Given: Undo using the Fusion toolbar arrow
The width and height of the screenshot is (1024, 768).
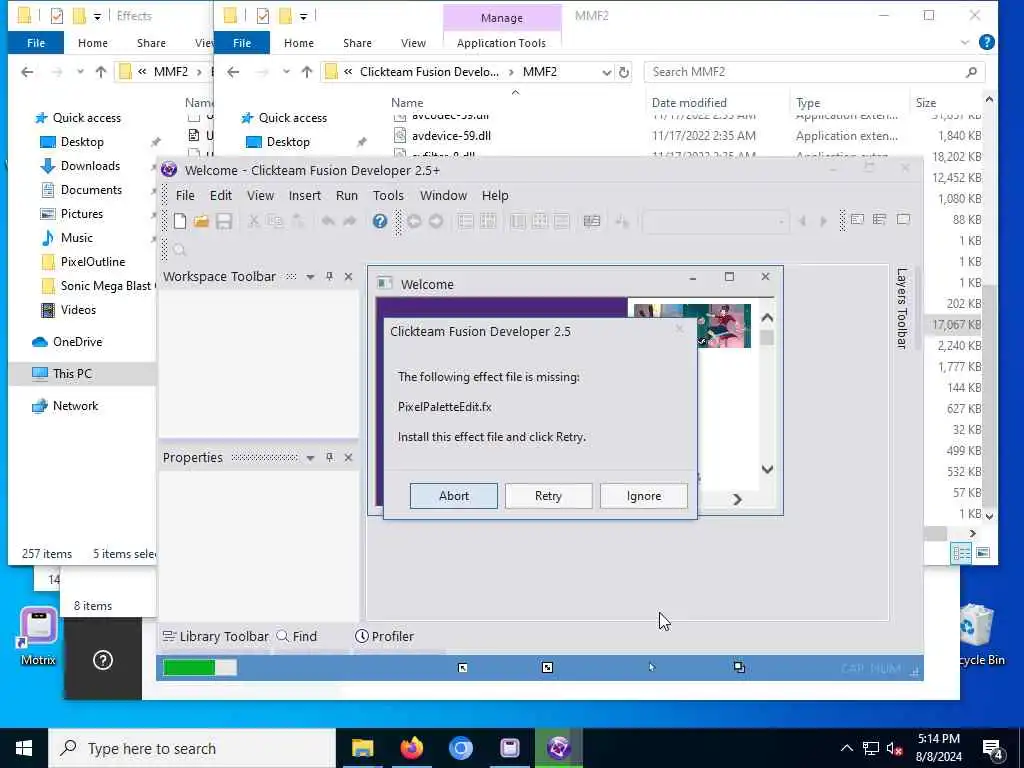Looking at the screenshot, I should [x=328, y=221].
